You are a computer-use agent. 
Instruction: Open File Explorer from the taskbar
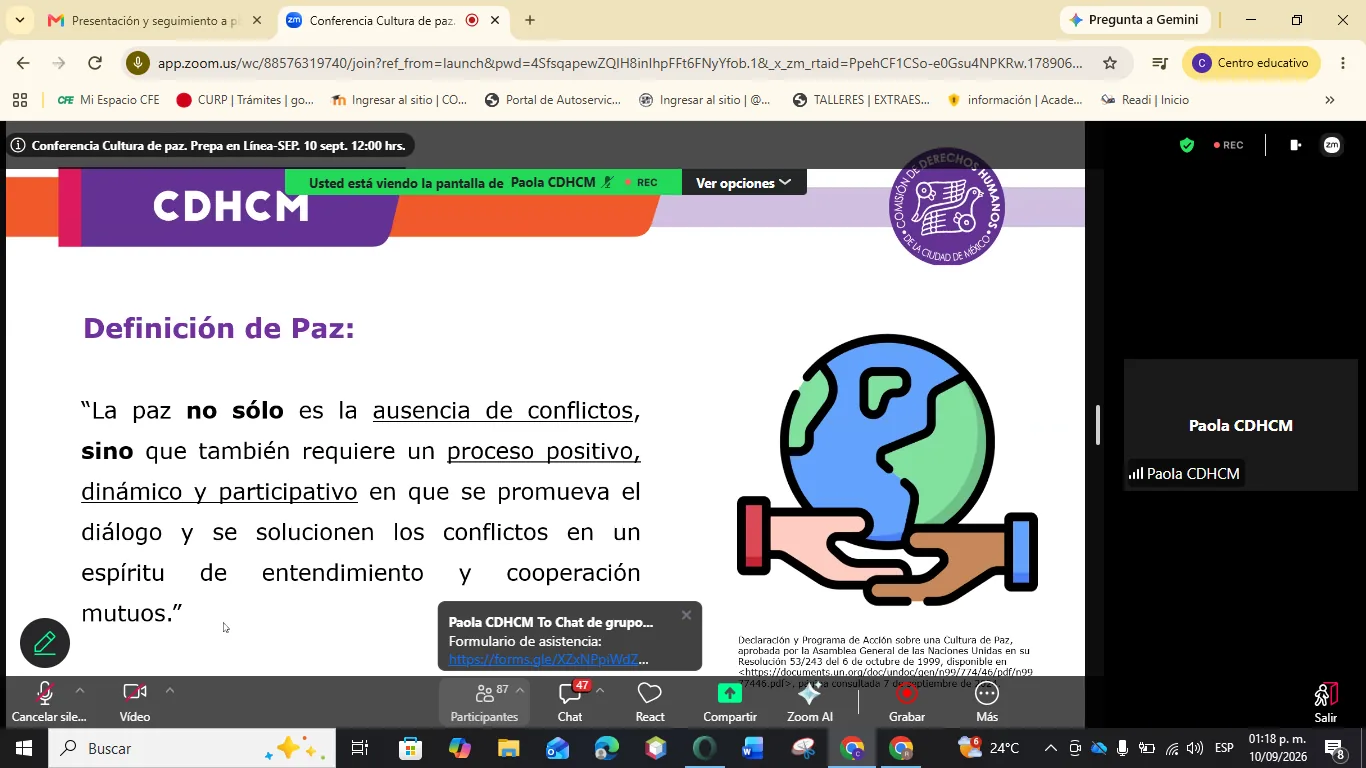click(x=509, y=748)
